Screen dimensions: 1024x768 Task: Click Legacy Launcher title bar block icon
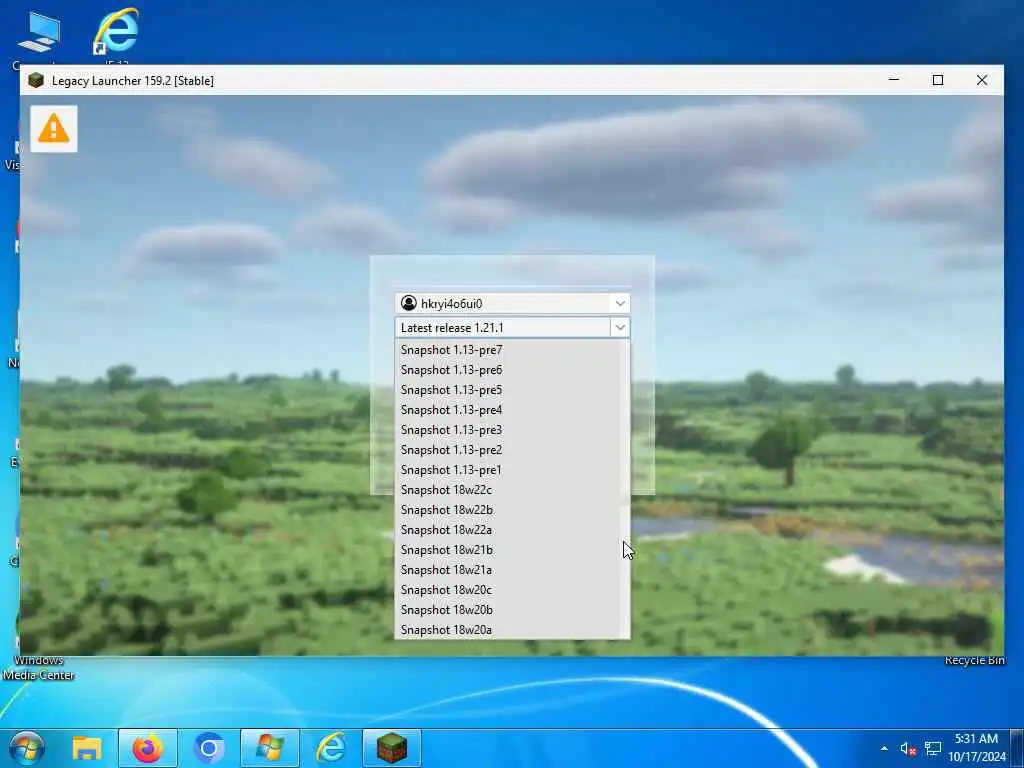click(36, 80)
